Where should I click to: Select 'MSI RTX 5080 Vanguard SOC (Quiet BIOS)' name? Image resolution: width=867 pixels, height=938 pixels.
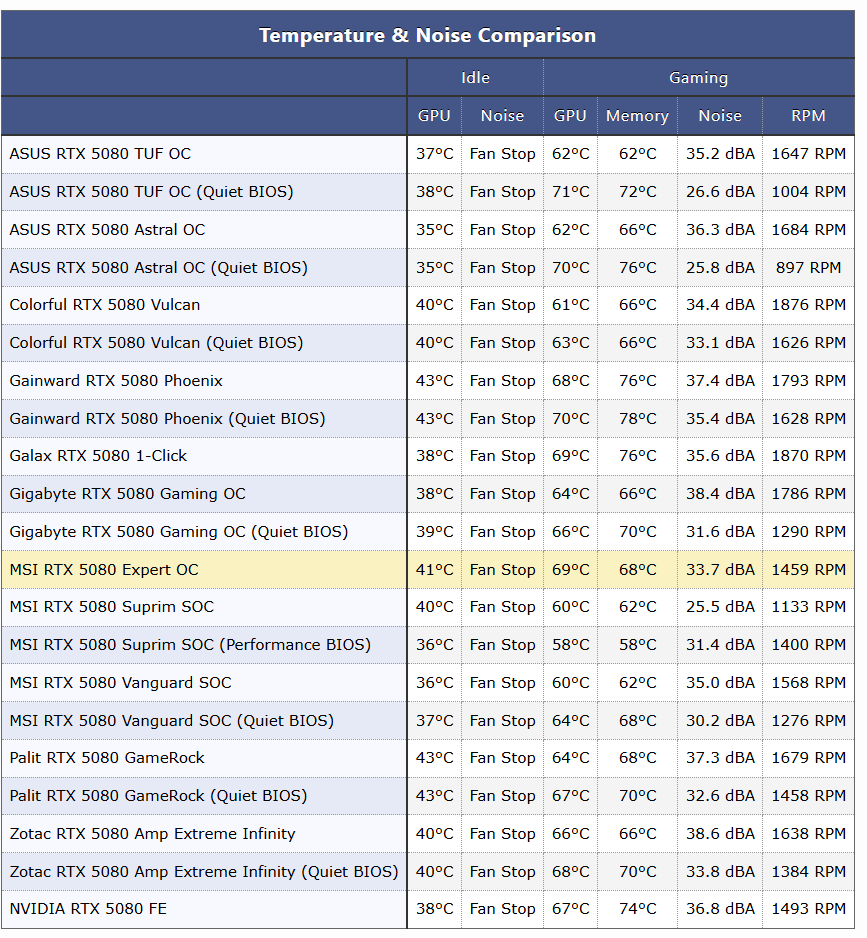(x=172, y=721)
